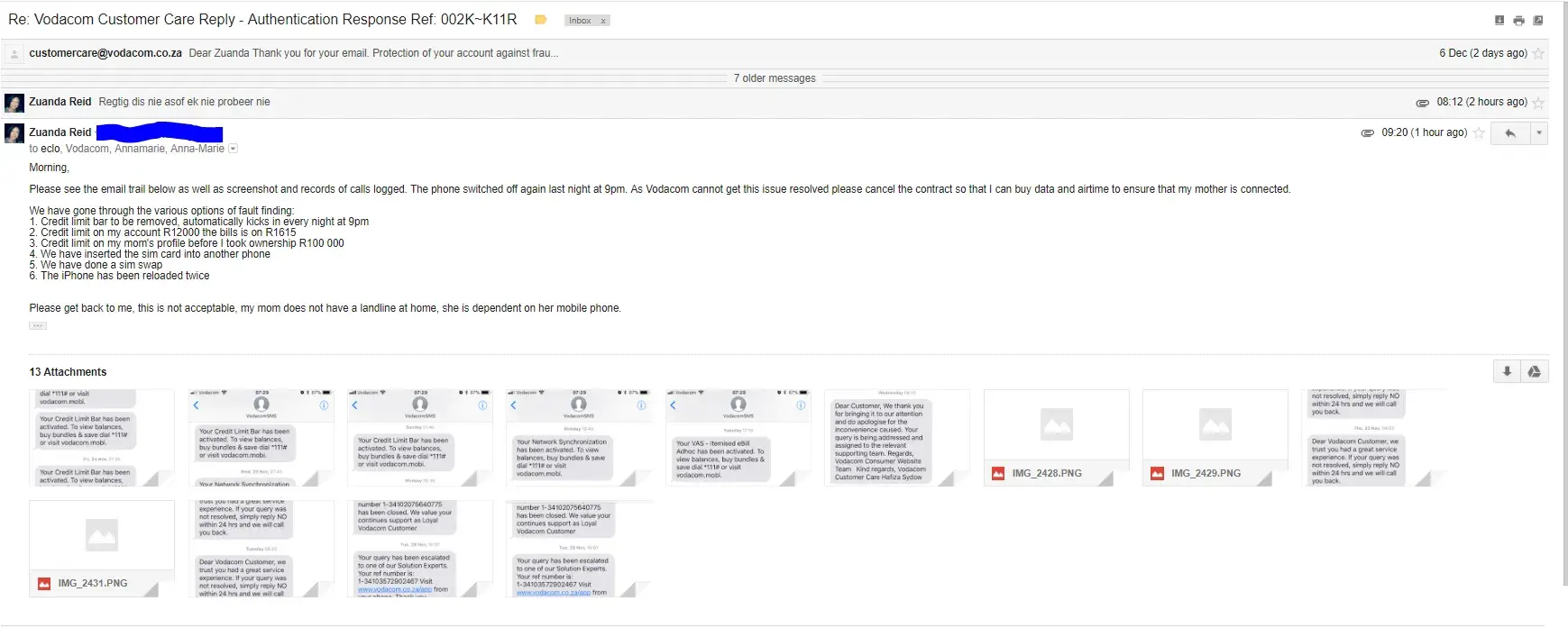Star the 09:20 message
The height and width of the screenshot is (628, 1568).
coord(1479,132)
